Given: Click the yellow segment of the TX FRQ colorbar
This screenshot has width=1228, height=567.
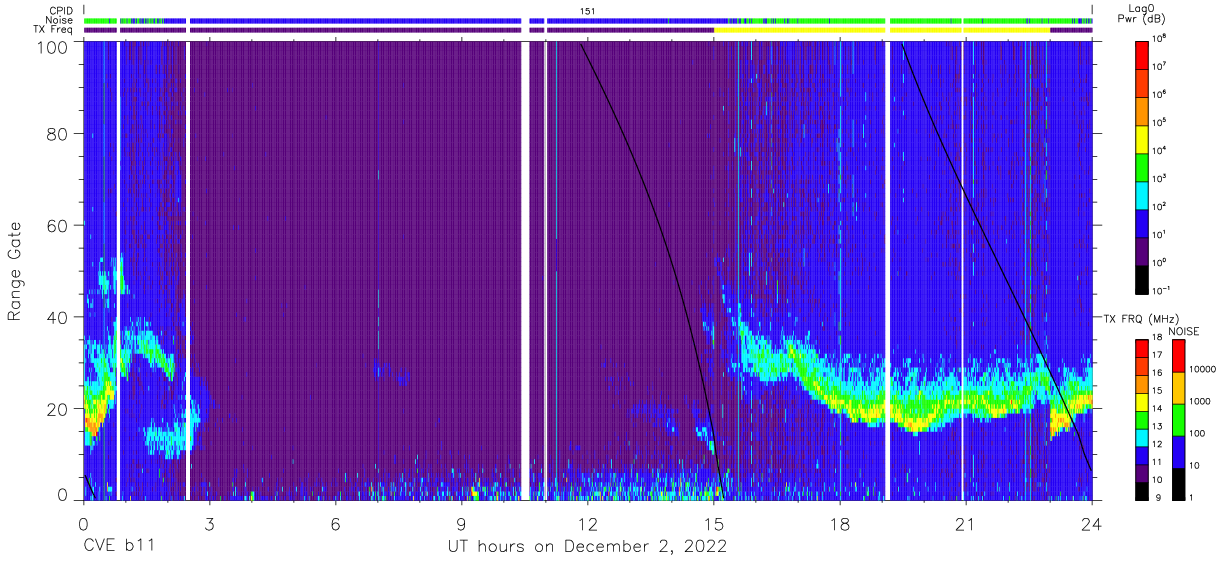Looking at the screenshot, I should (1143, 400).
